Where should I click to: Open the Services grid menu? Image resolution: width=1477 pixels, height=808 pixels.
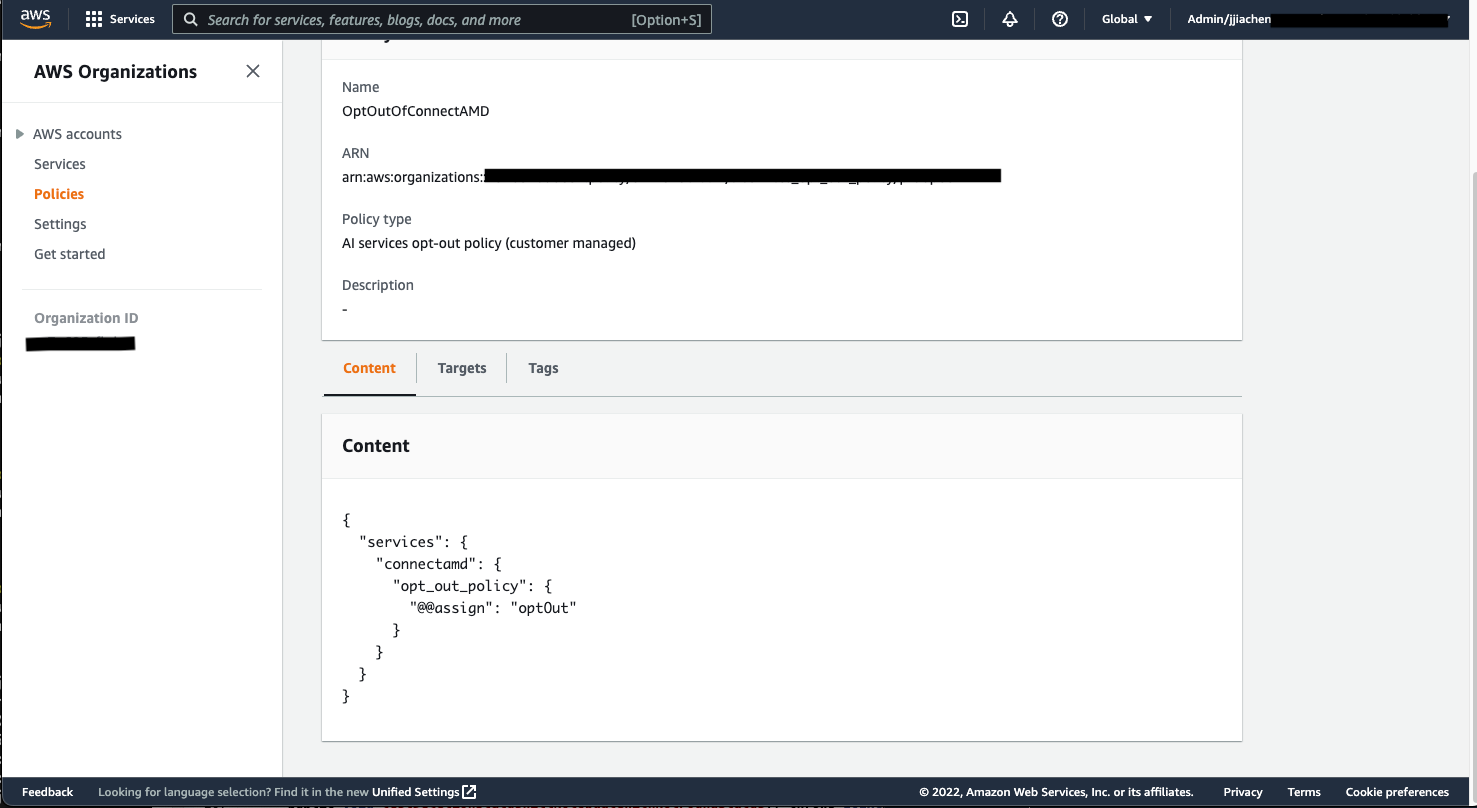[120, 19]
